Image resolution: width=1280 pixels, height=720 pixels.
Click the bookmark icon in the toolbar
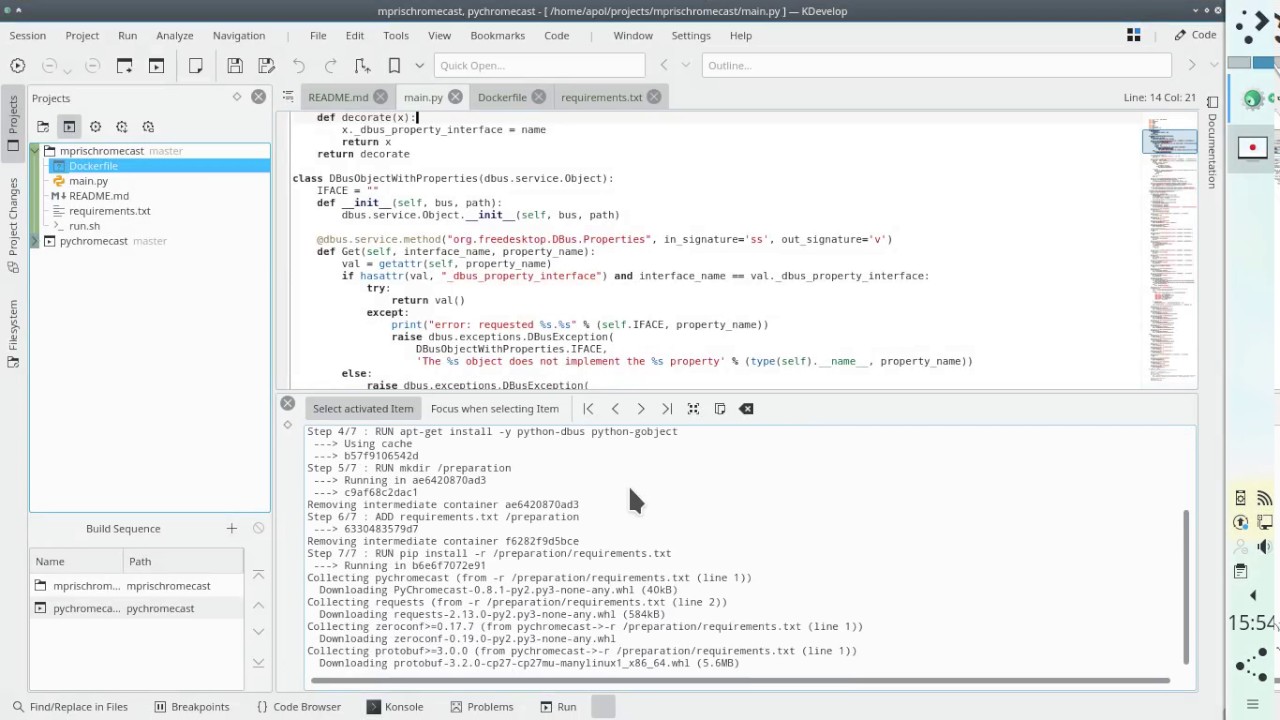coord(394,65)
